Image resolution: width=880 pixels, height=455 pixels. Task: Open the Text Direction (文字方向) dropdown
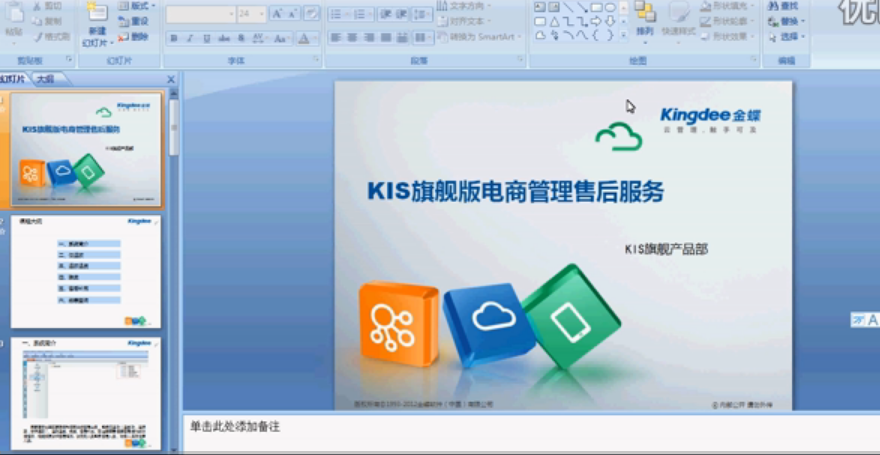click(x=465, y=6)
